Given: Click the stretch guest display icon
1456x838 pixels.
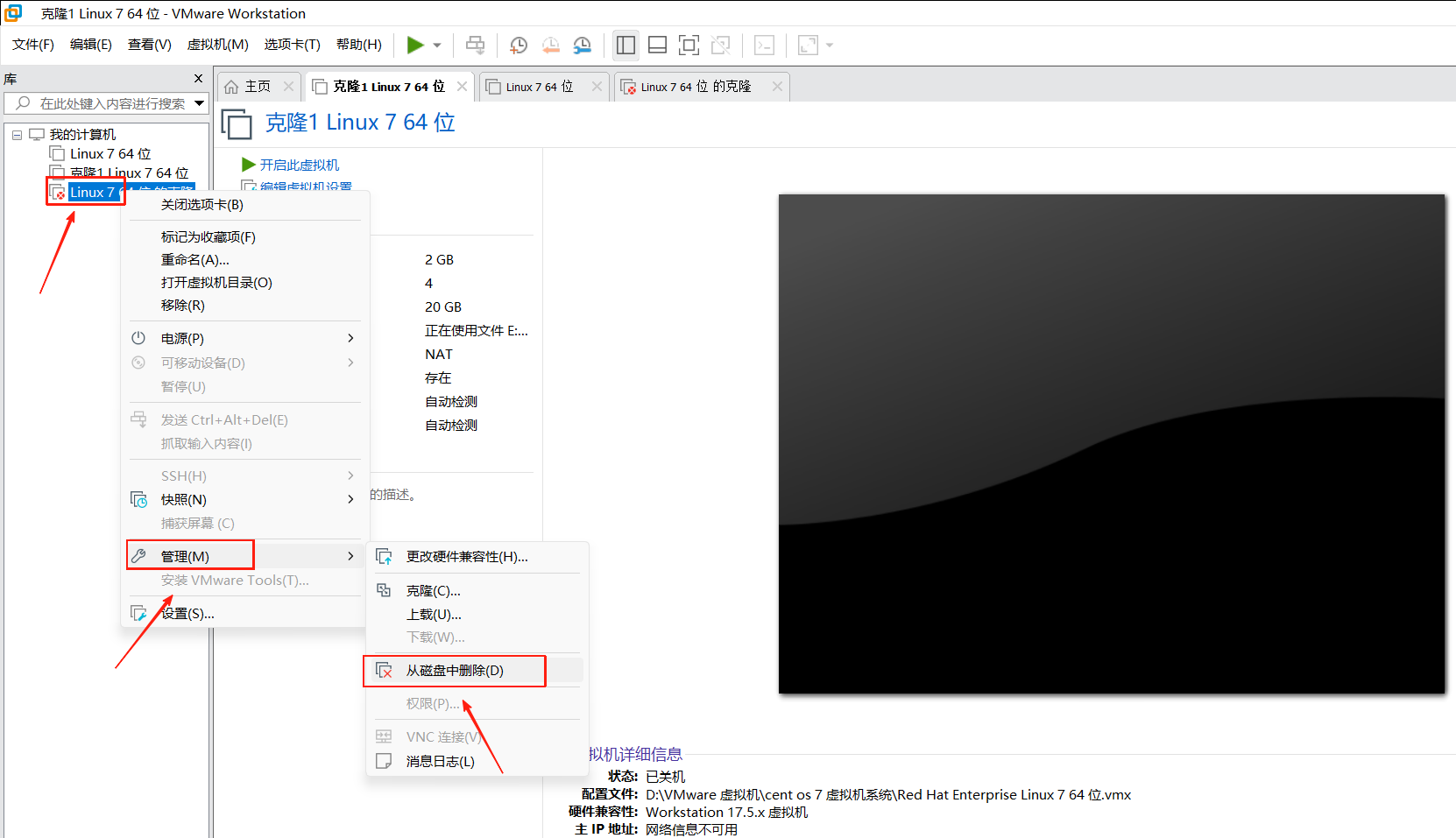Looking at the screenshot, I should click(808, 45).
